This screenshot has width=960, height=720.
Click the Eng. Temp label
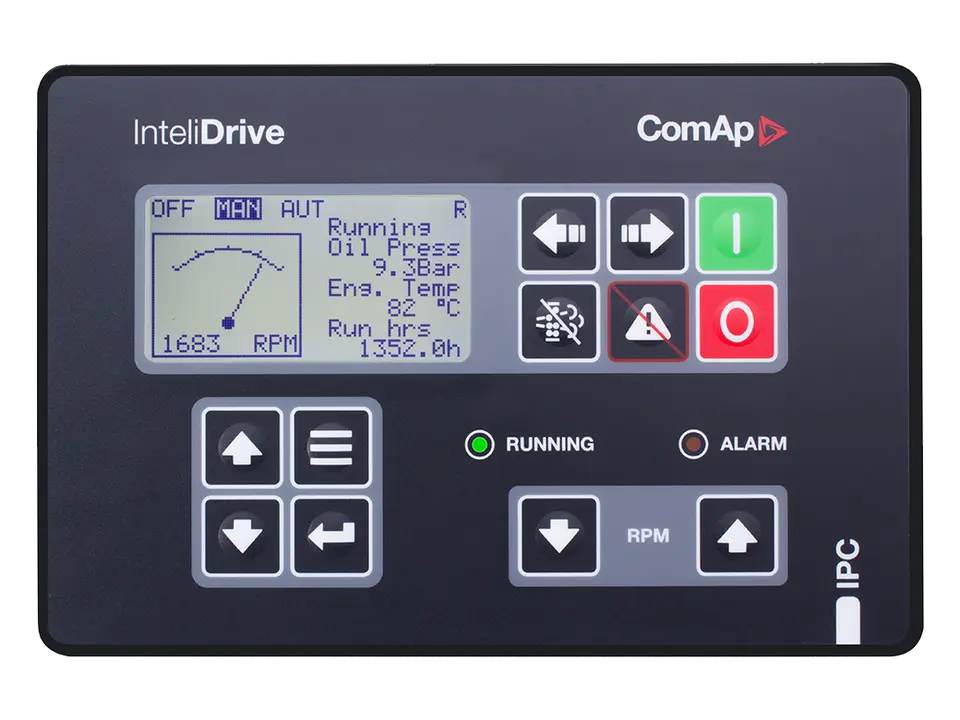pos(394,288)
